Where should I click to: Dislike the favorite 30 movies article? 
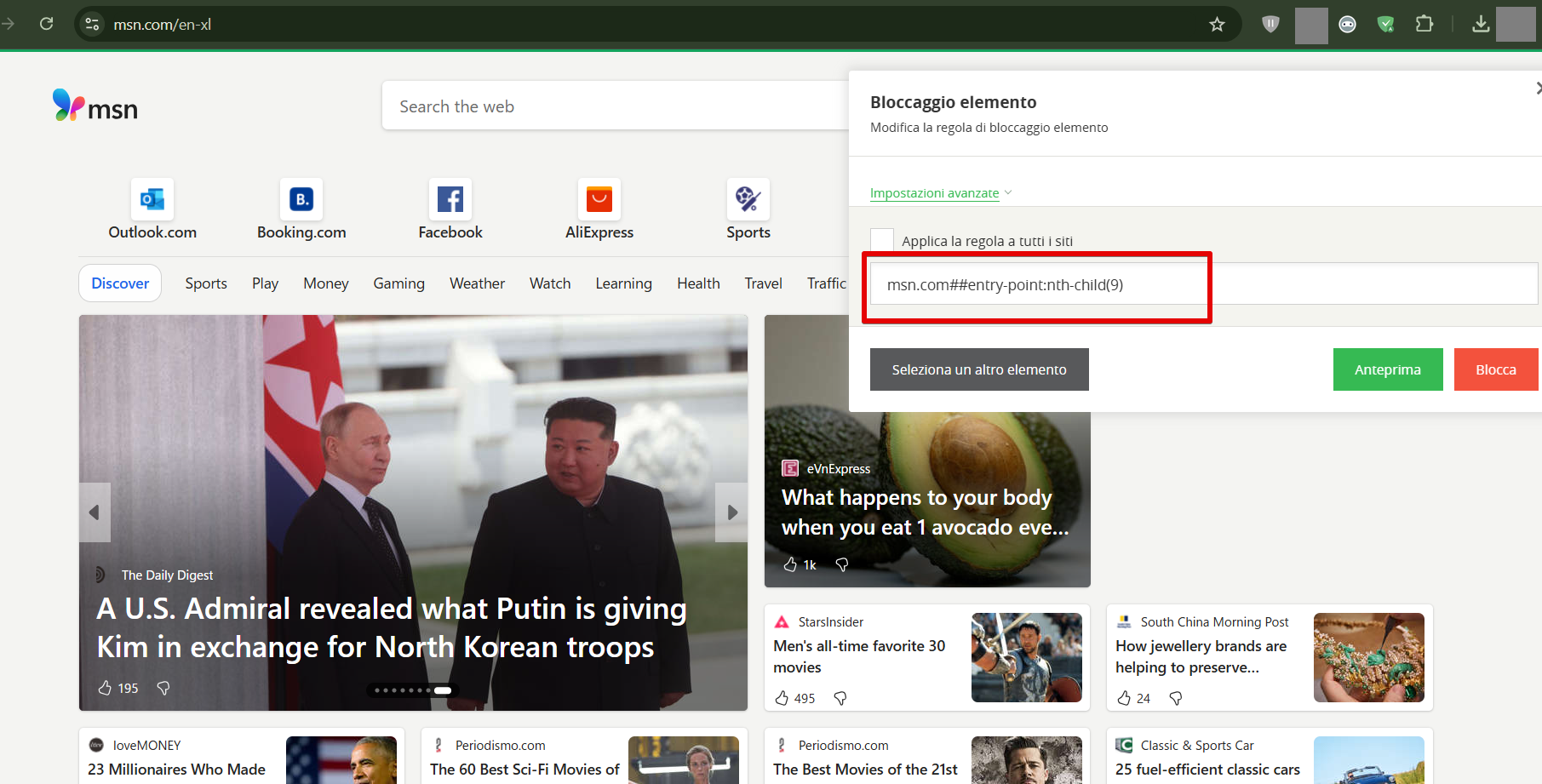pos(840,698)
